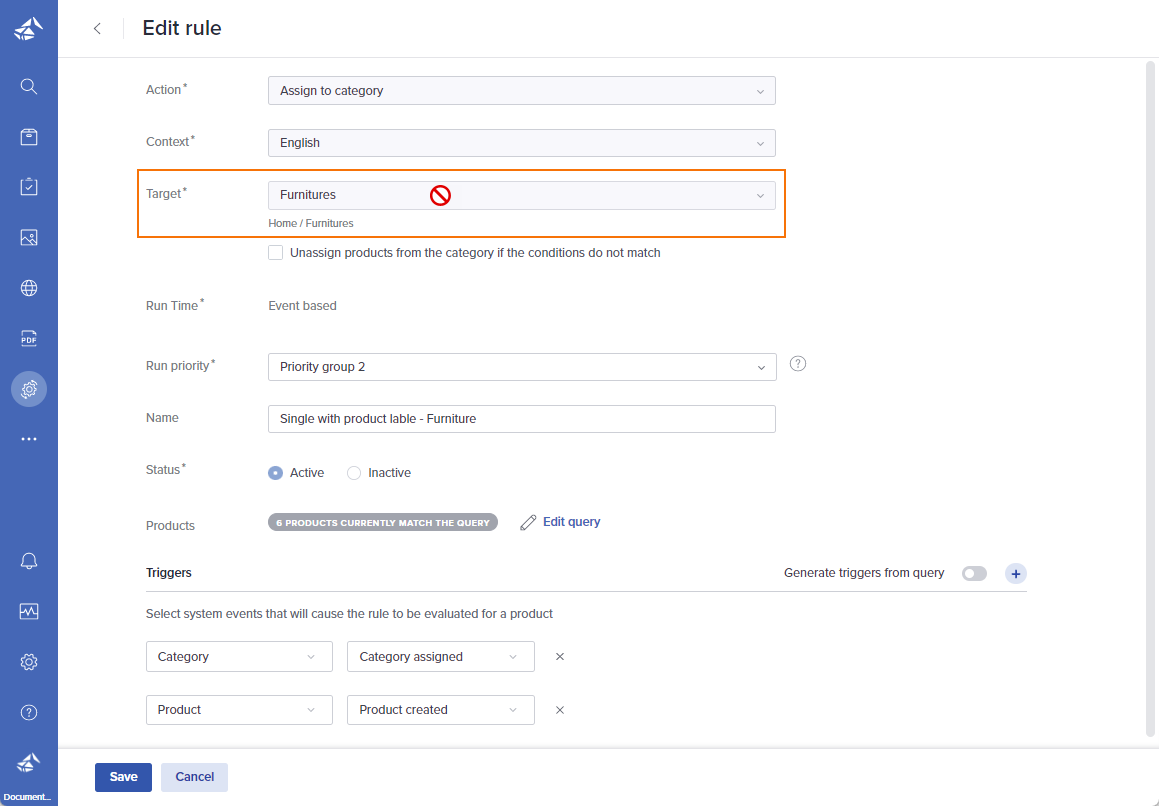Screen dimensions: 1159x806
Task: Check 'Unassign products from the category' option
Action: tap(275, 252)
